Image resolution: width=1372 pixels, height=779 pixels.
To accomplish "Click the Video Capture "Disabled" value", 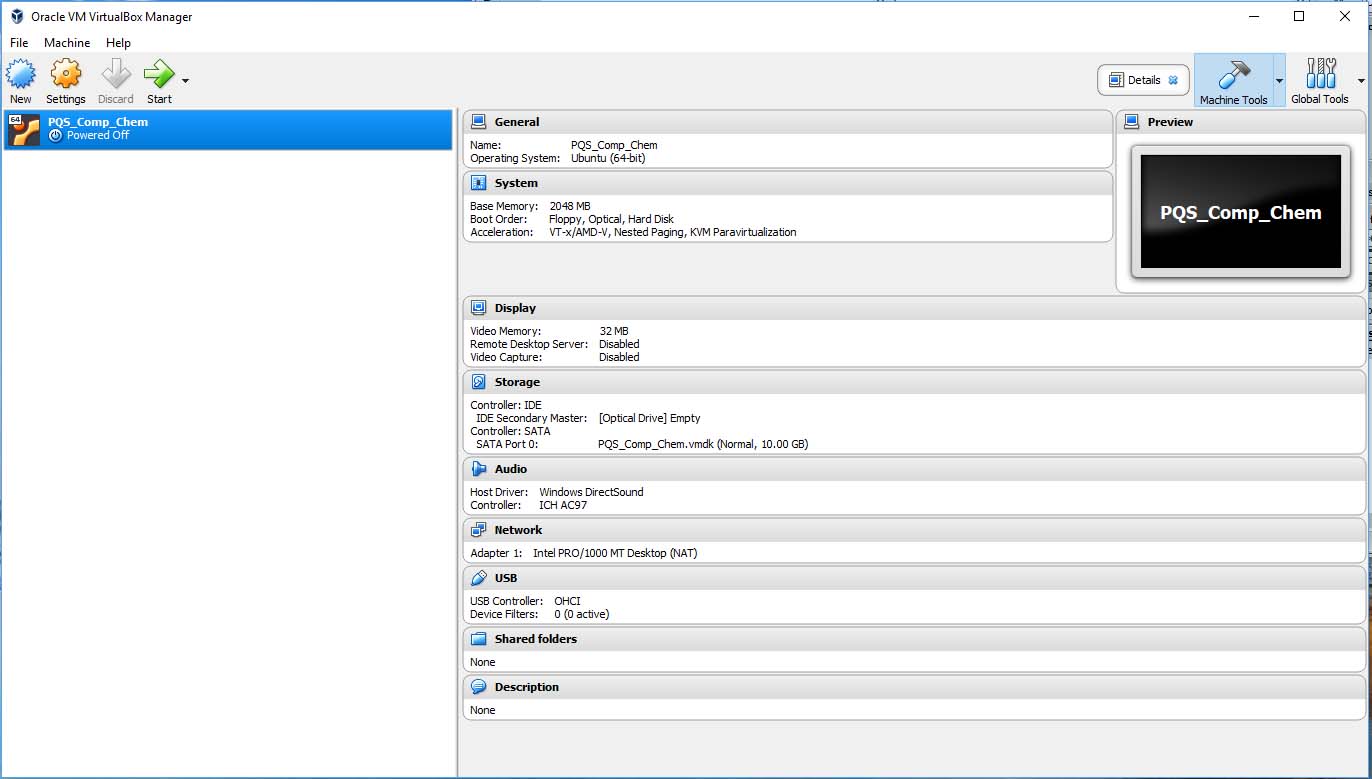I will tap(619, 357).
